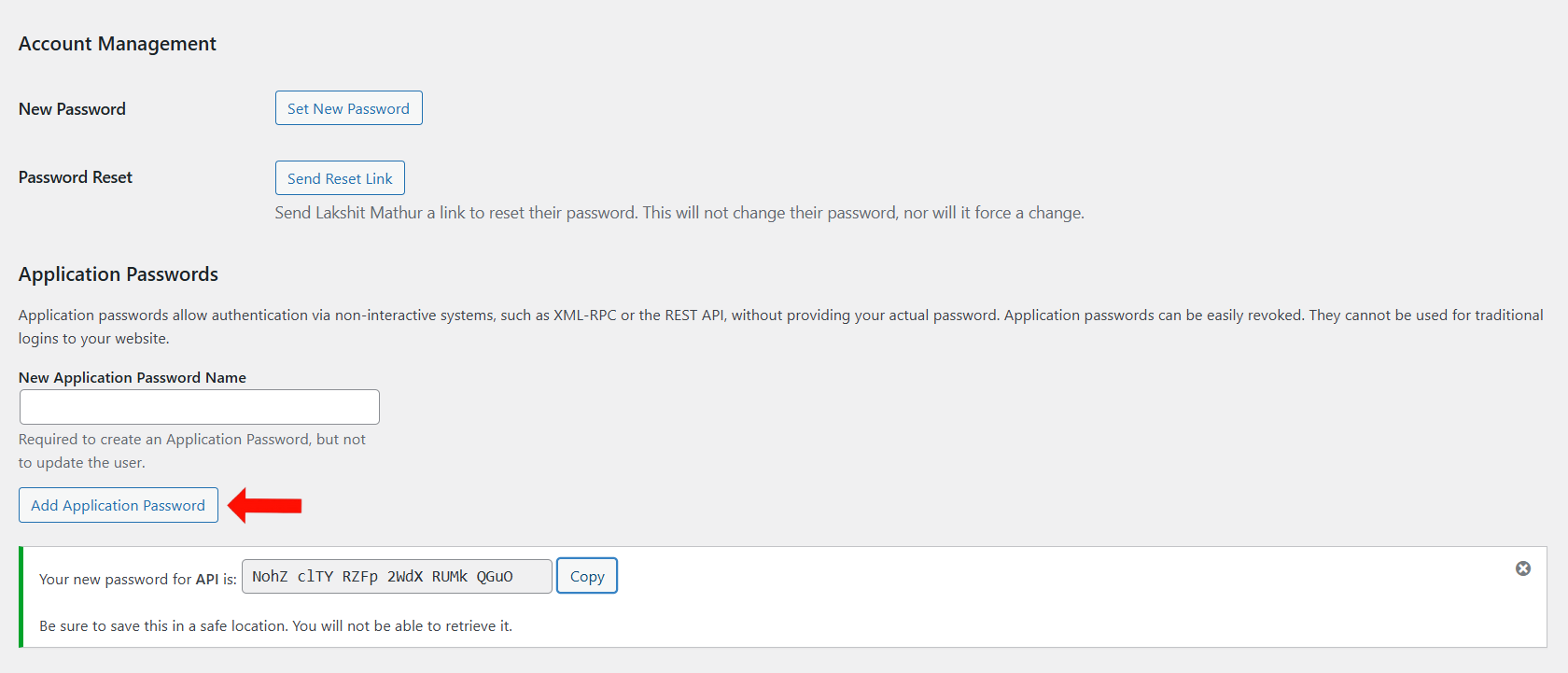Click the 'Your new password for' label

115,580
